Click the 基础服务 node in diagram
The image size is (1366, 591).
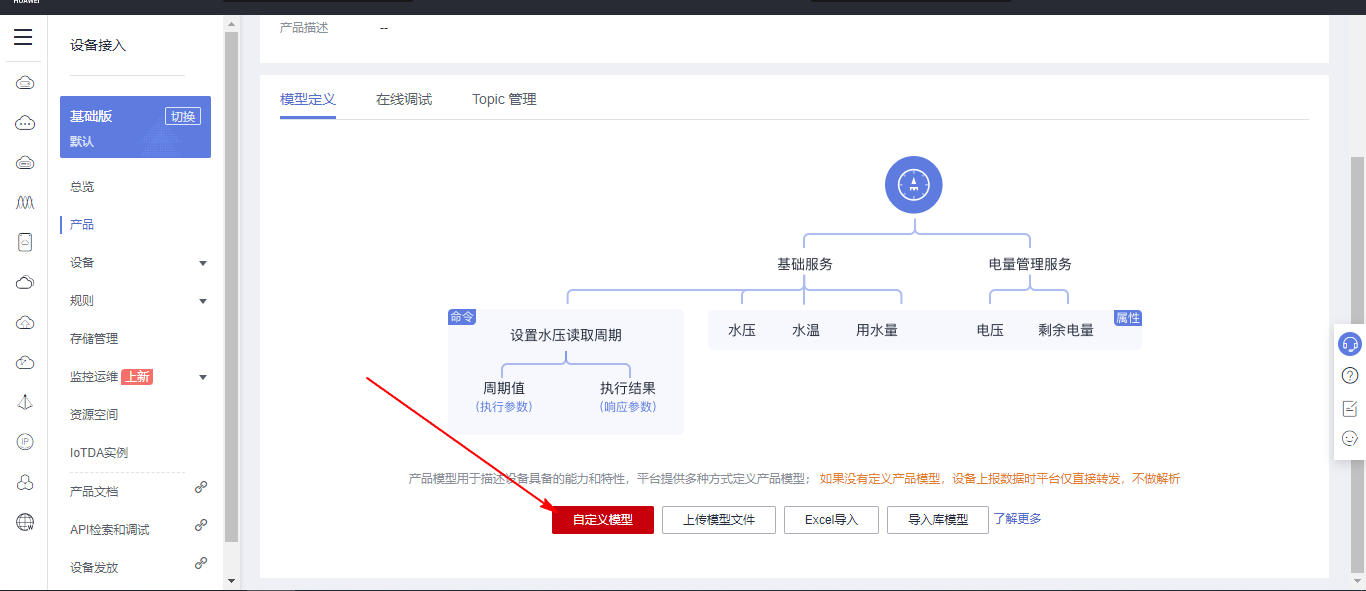[x=805, y=265]
